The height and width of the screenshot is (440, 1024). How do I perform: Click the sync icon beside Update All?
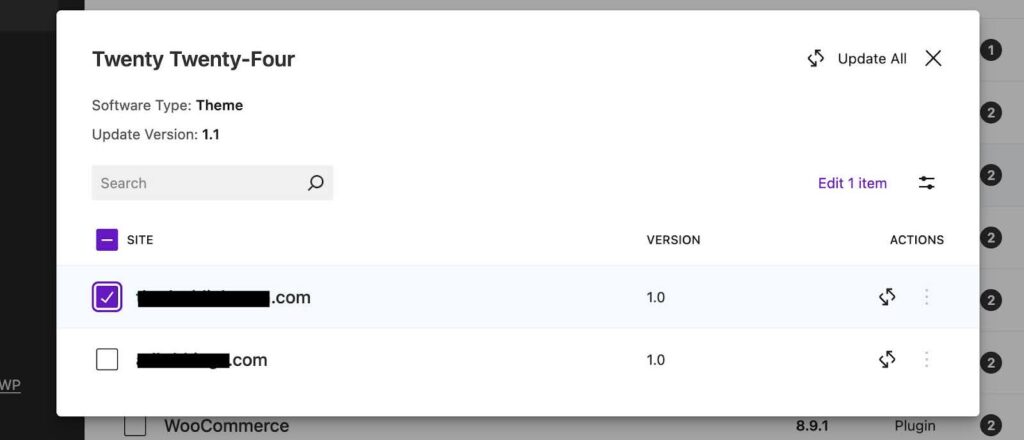(816, 59)
